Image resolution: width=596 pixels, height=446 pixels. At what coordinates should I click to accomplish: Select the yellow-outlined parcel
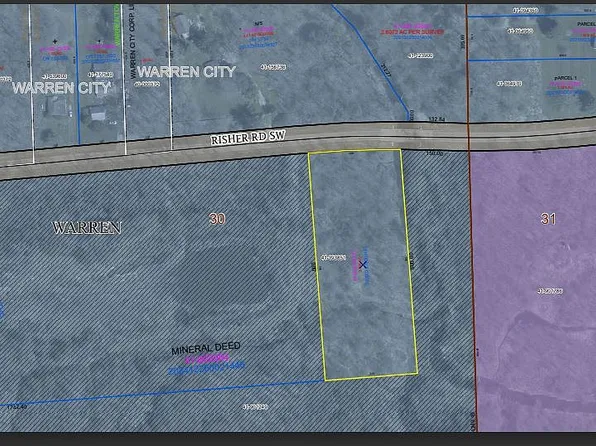point(363,264)
